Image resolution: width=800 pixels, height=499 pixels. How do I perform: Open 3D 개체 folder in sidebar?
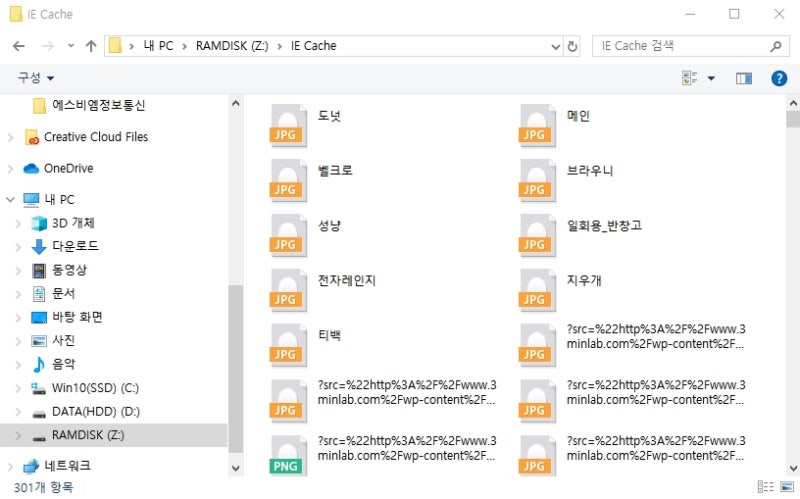[73, 223]
